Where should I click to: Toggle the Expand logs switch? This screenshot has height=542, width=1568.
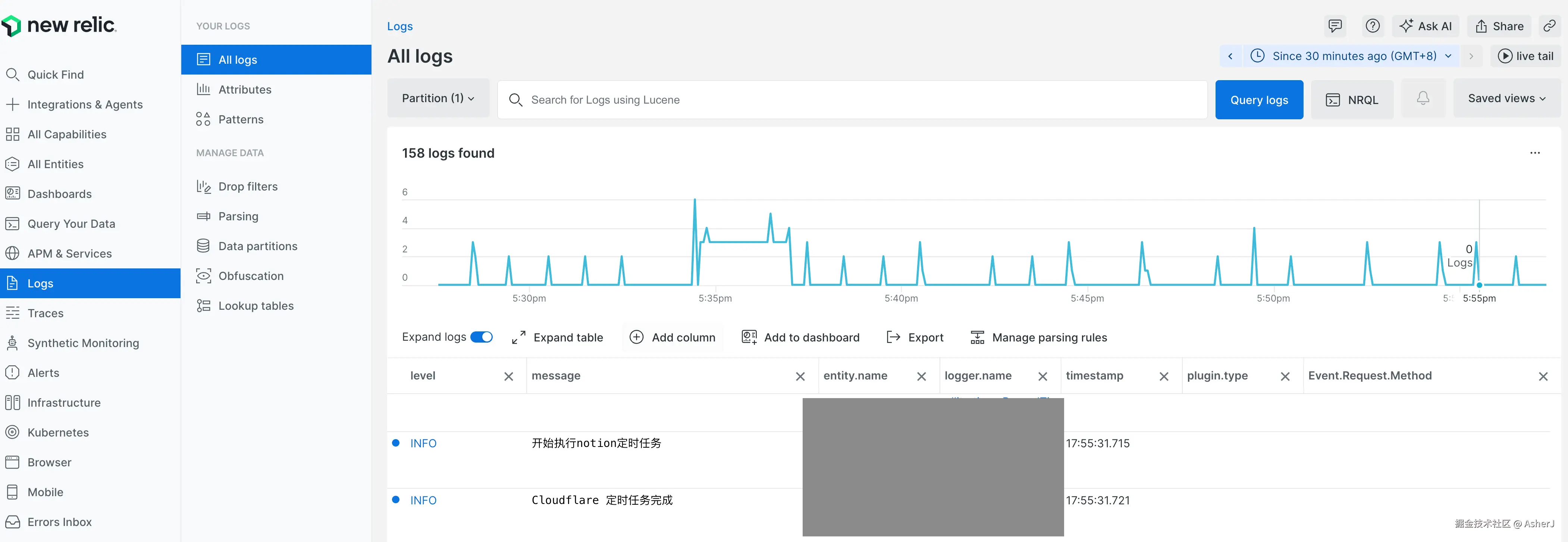coord(482,337)
